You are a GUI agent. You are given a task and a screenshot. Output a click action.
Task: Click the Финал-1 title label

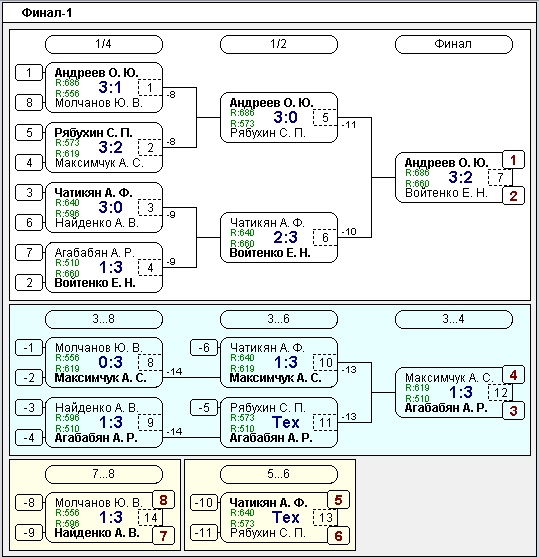(x=47, y=13)
